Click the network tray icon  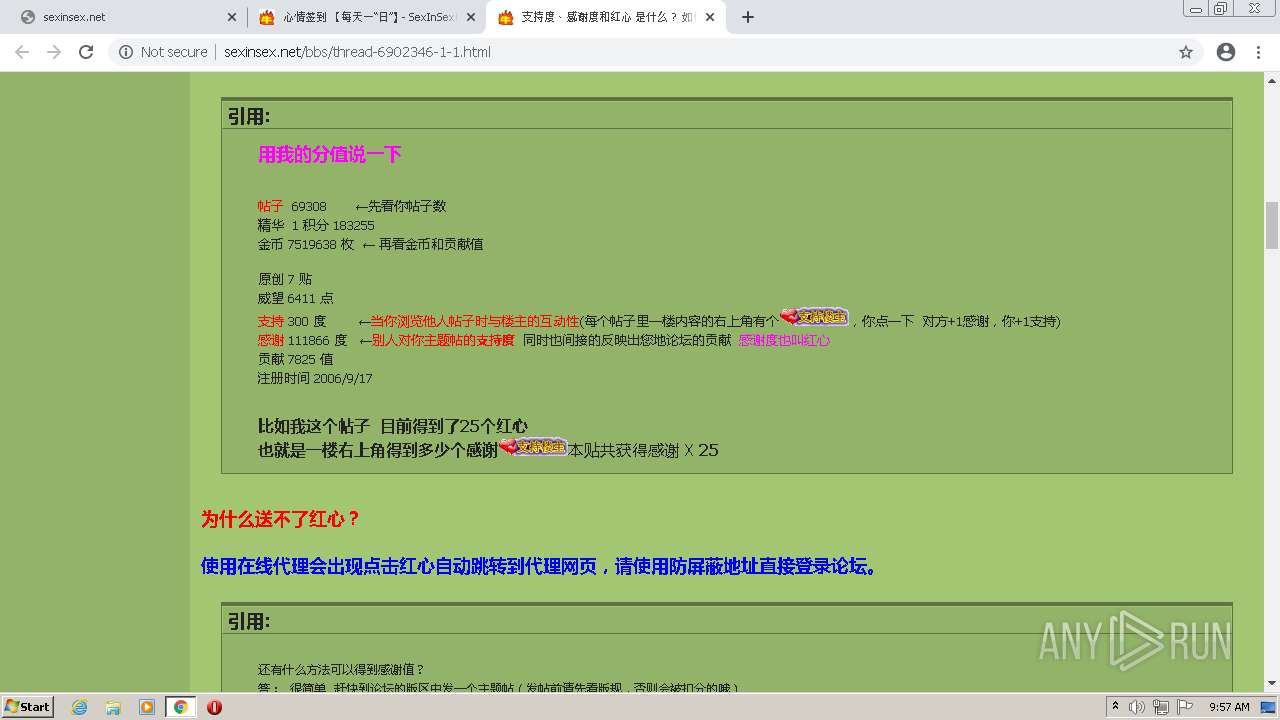pos(1160,707)
